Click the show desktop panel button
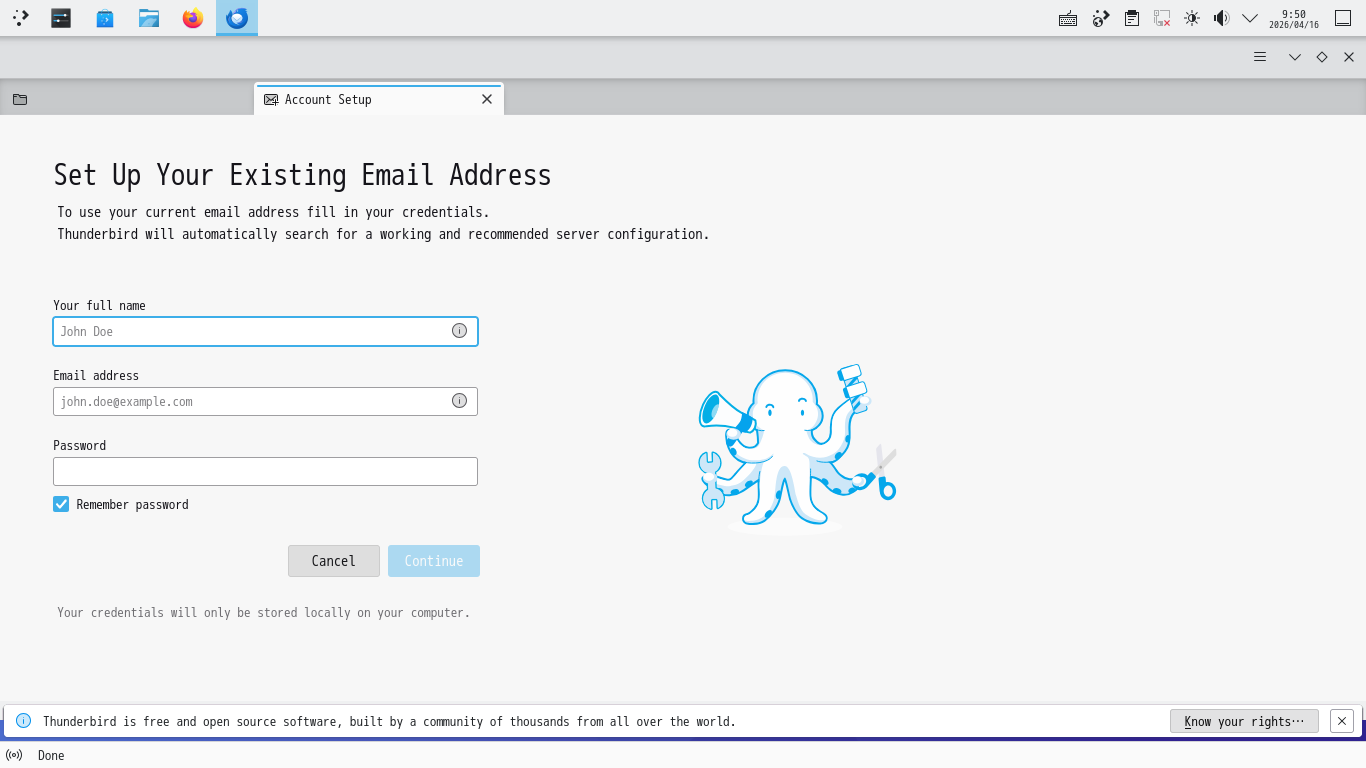 tap(1343, 18)
